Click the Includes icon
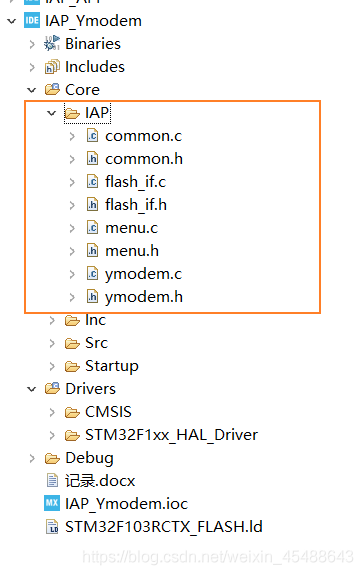363x575 pixels. tap(52, 67)
